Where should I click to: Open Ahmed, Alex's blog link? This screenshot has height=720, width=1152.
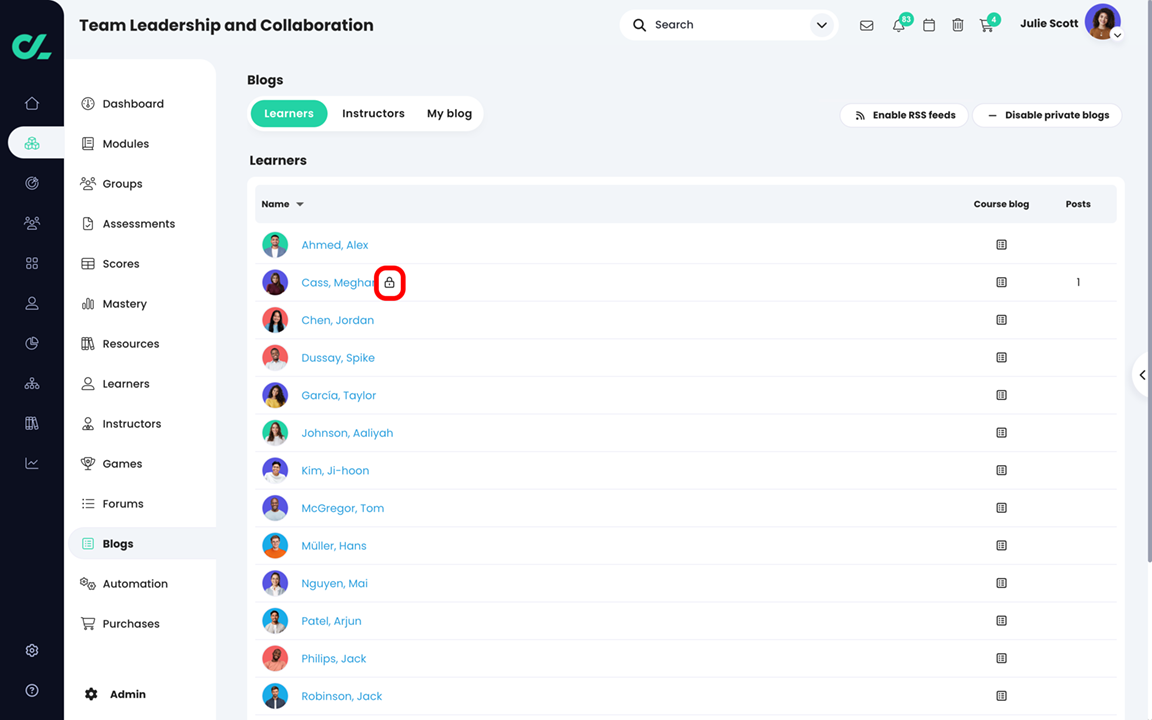tap(334, 245)
